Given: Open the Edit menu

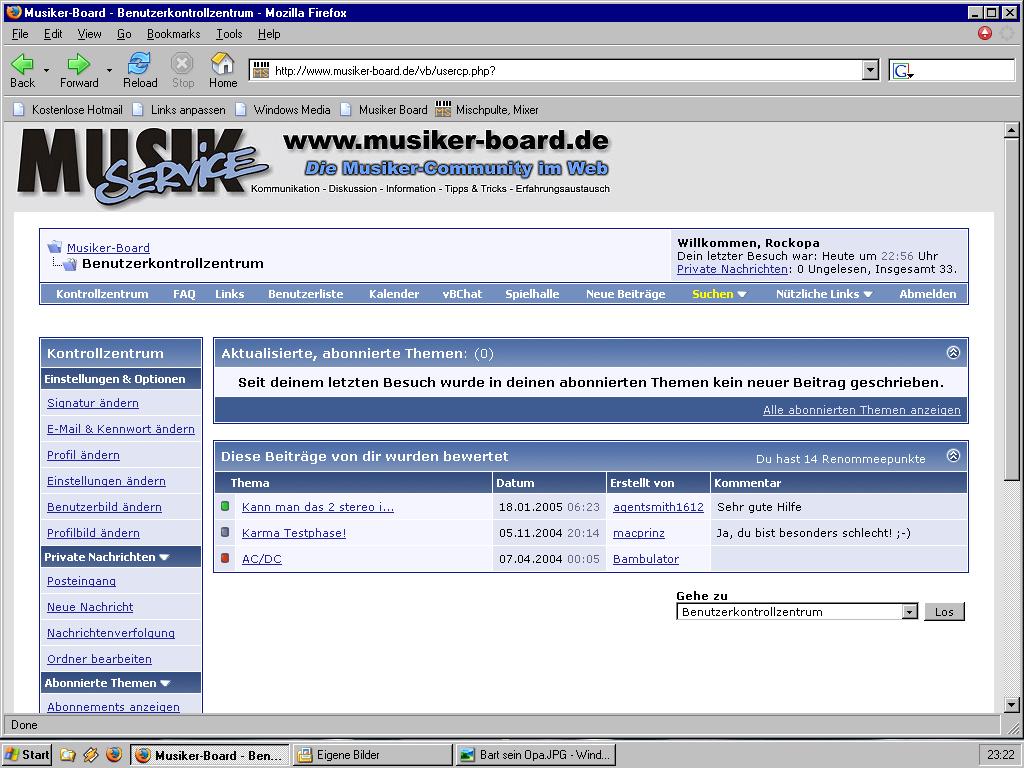Looking at the screenshot, I should (53, 34).
